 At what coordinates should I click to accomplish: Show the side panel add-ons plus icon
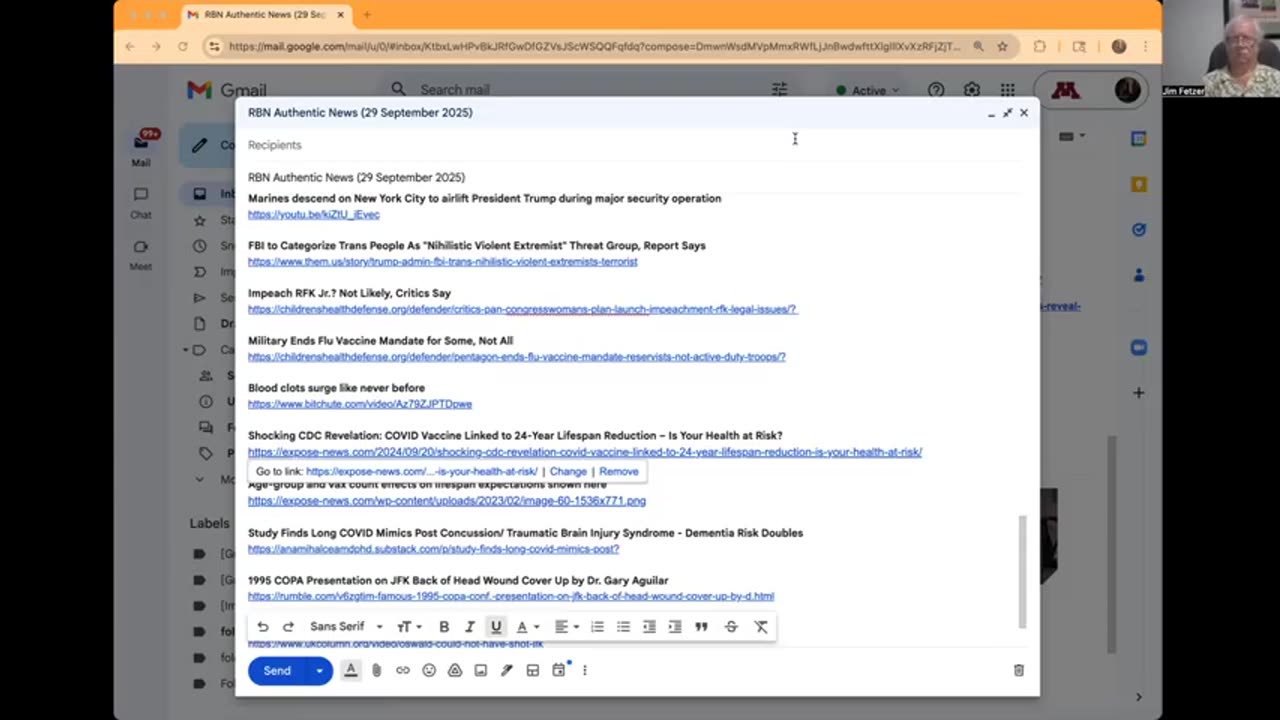(x=1139, y=393)
